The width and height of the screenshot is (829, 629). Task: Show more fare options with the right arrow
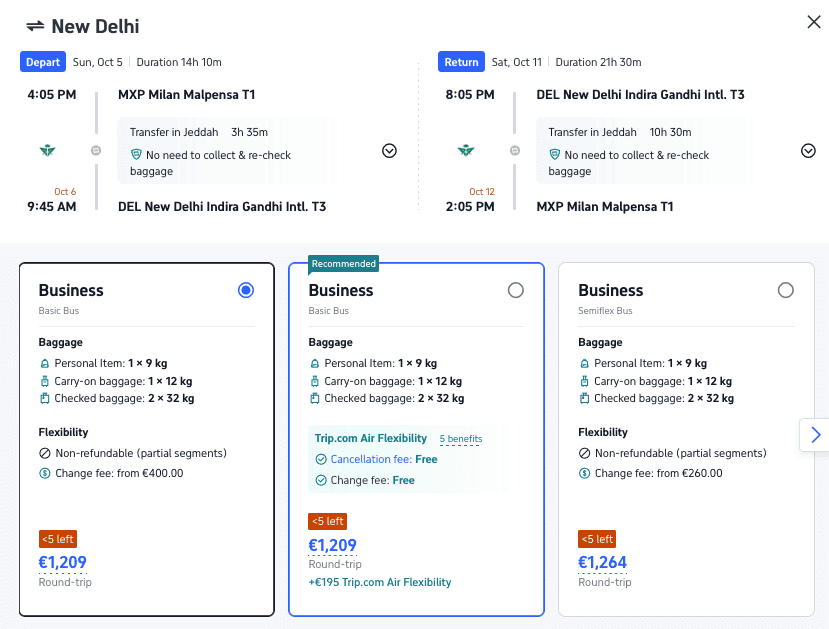tap(815, 434)
